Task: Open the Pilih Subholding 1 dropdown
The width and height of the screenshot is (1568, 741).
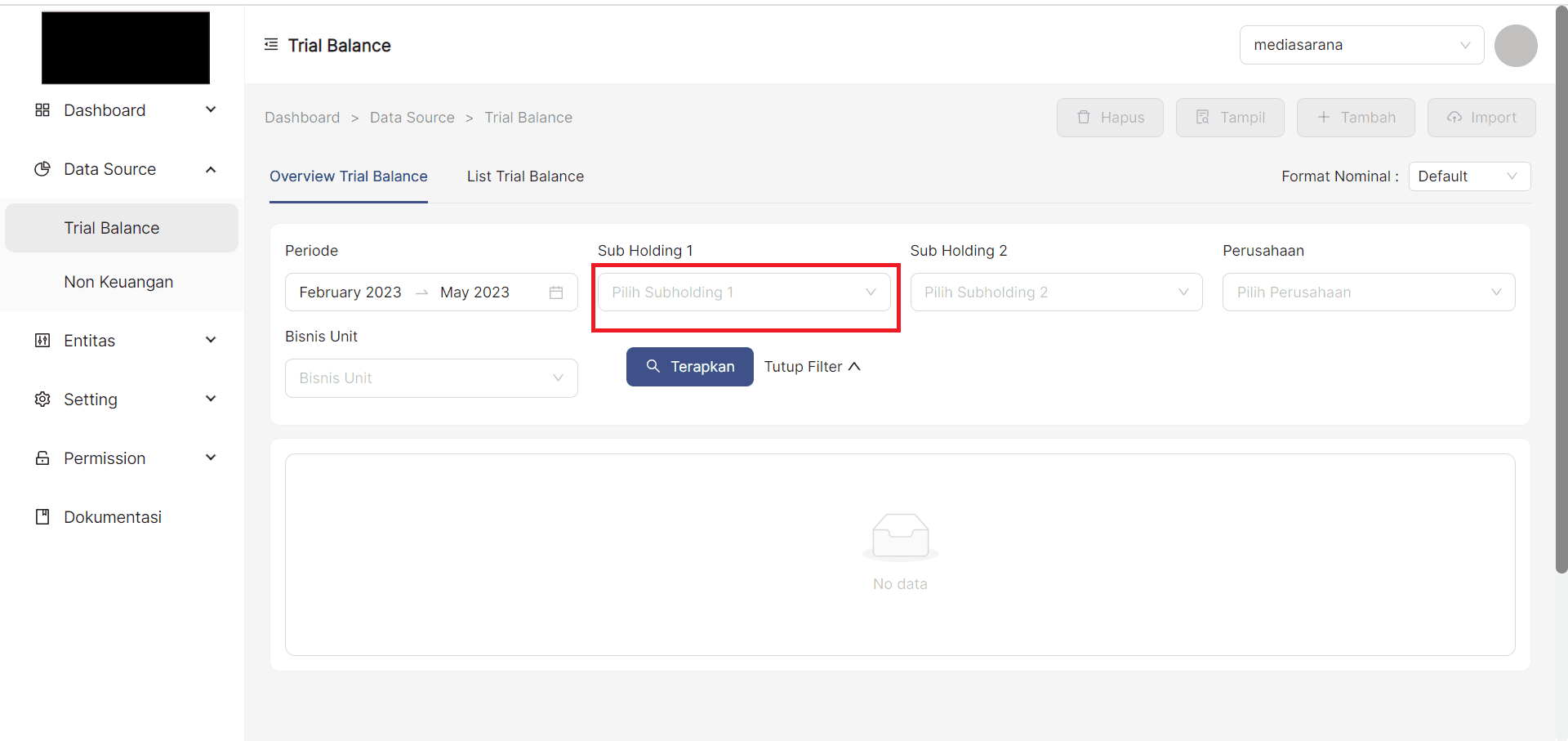Action: coord(743,292)
